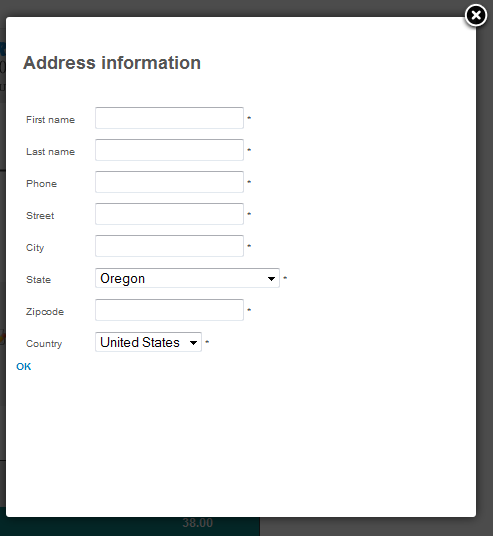Click the City label
The image size is (493, 536).
(x=35, y=247)
